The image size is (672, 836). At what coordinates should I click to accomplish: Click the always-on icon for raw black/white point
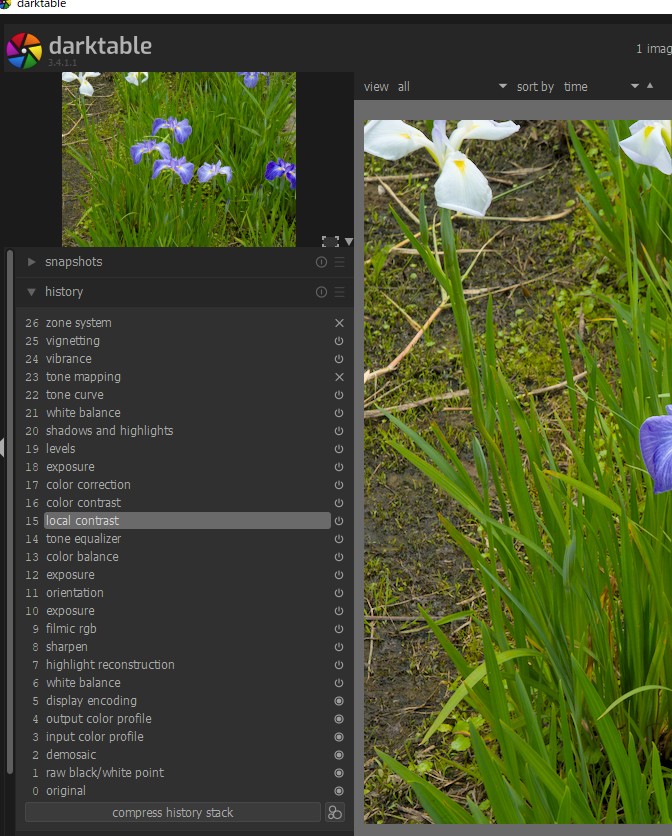(339, 773)
